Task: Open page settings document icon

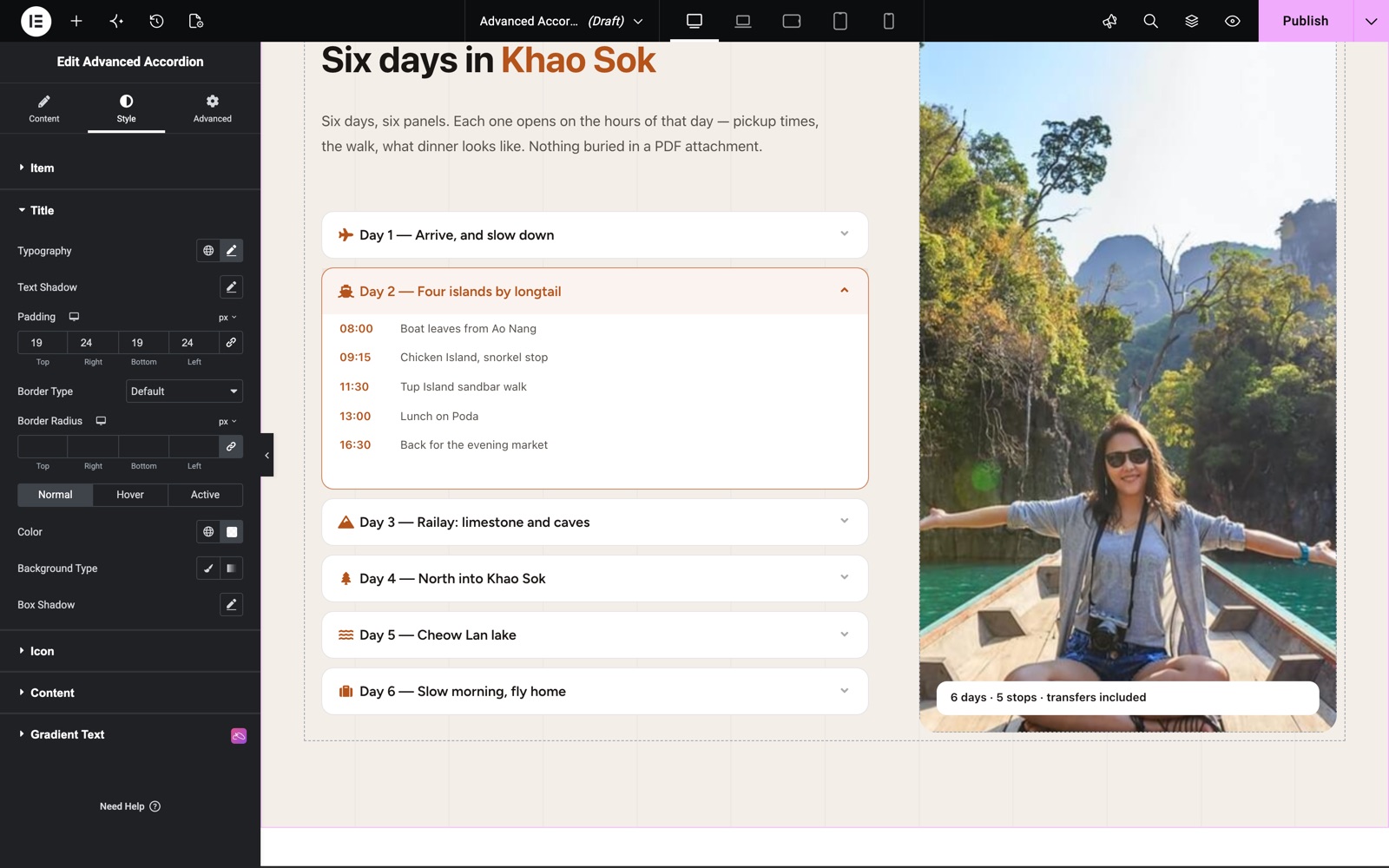Action: 196,21
